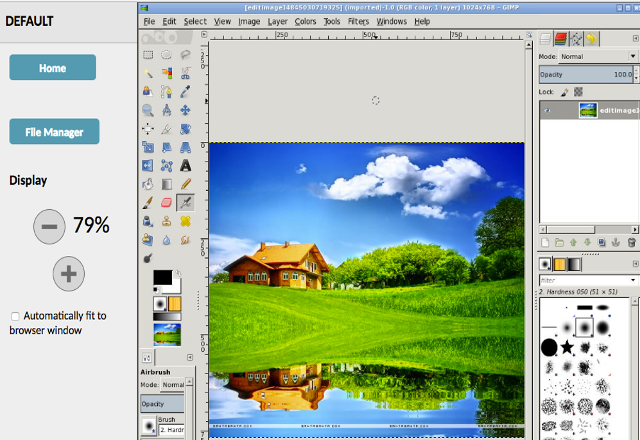Open the Filters menu
This screenshot has height=440, width=640.
coord(358,21)
